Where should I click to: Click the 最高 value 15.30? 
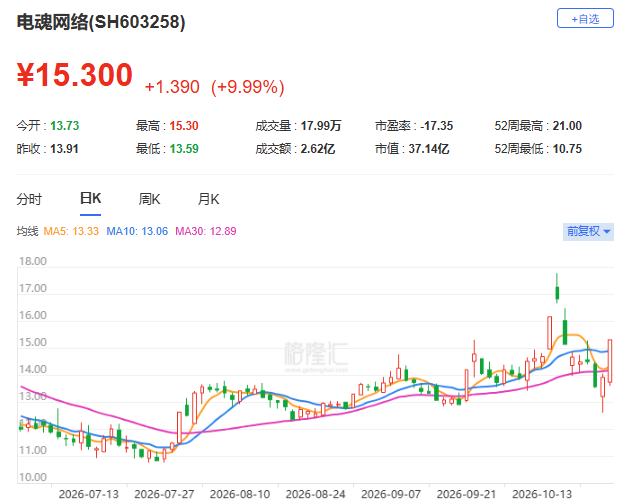tap(184, 126)
